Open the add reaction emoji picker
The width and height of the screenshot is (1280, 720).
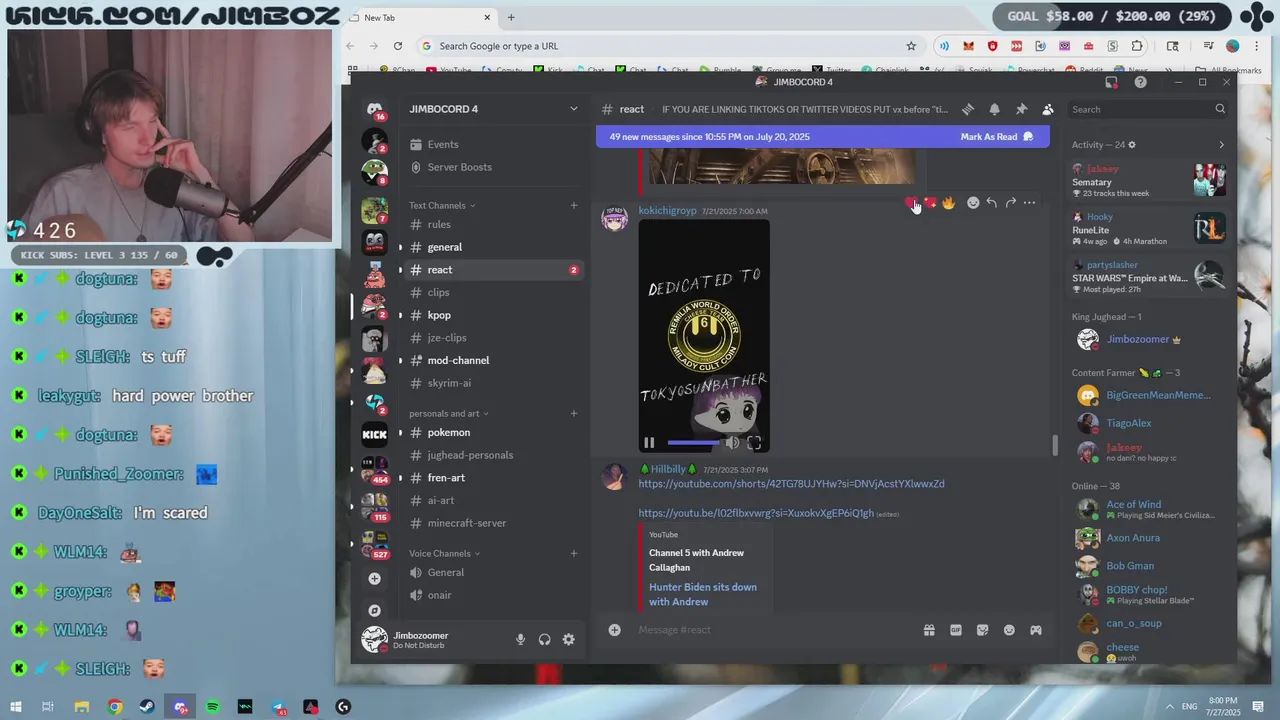pyautogui.click(x=973, y=203)
